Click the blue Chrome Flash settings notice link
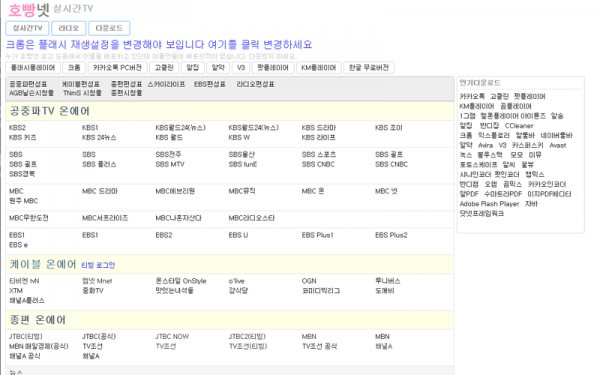Image resolution: width=600 pixels, height=375 pixels. (x=159, y=45)
